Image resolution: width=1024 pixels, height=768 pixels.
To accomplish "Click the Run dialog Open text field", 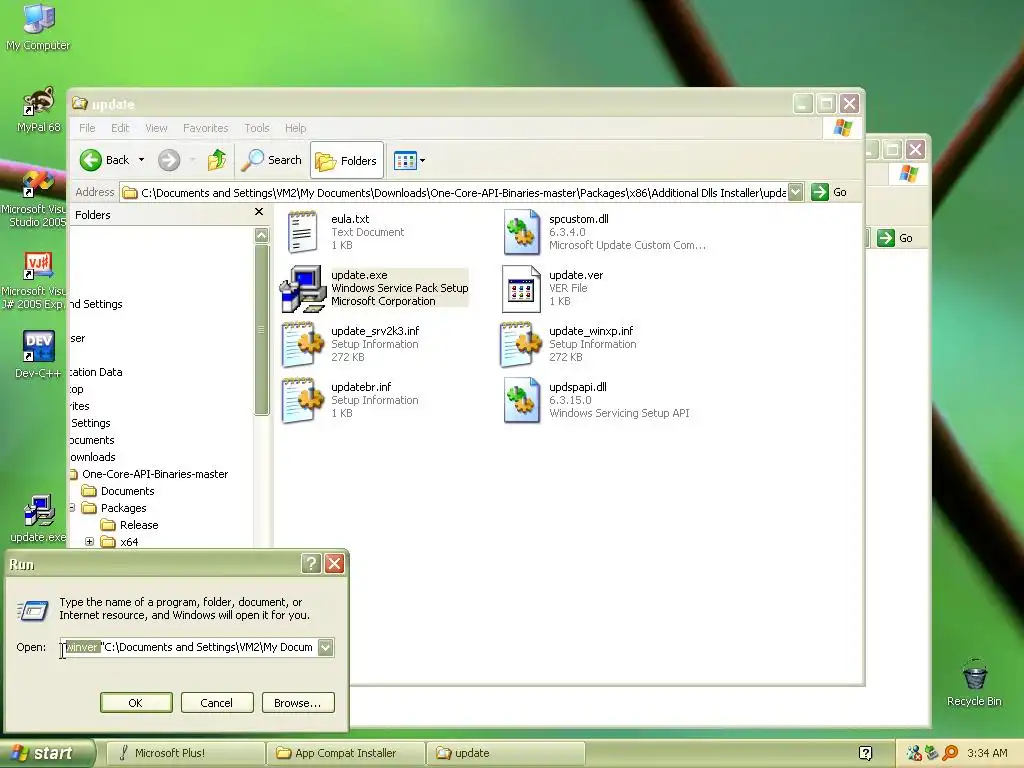I will (x=189, y=647).
